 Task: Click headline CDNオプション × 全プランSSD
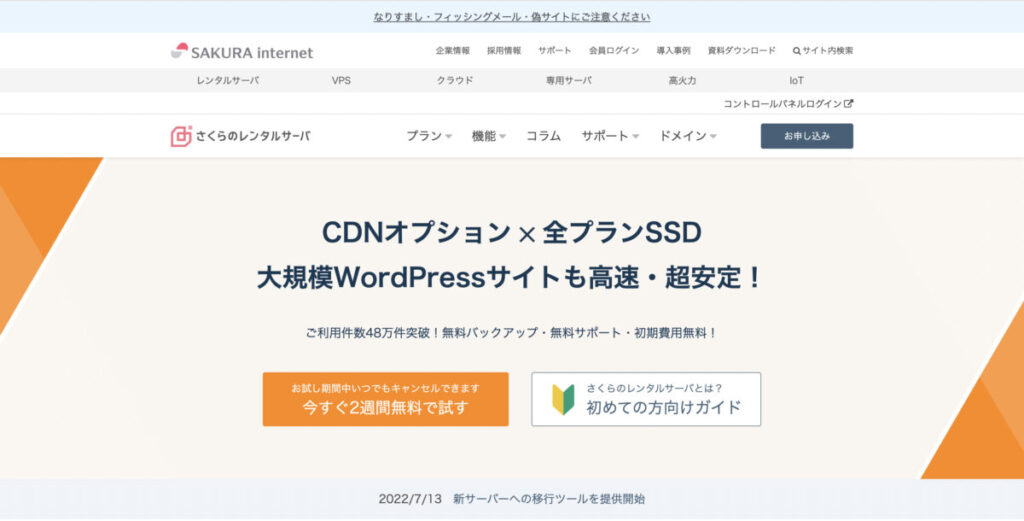tap(511, 233)
